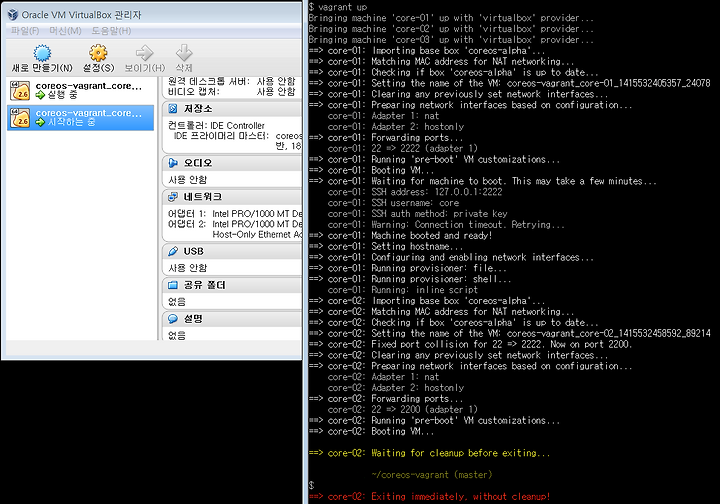The height and width of the screenshot is (504, 720).
Task: Click the 'Oracle VM VirtualBox 관리자' window title
Action: (x=81, y=15)
